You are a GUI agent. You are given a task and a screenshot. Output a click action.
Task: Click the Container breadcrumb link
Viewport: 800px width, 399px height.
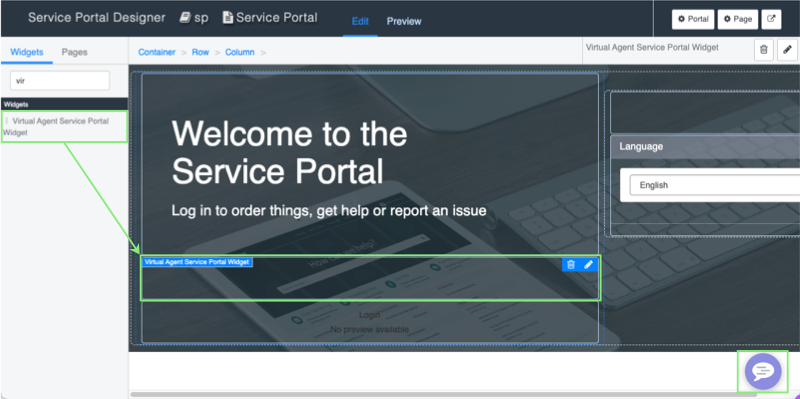(157, 52)
